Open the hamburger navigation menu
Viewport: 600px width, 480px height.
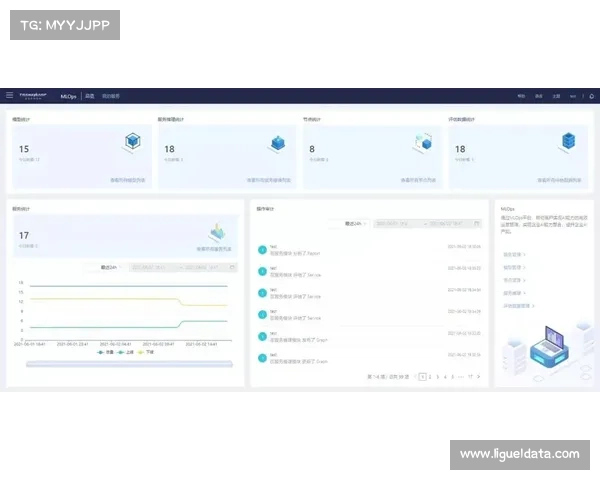10,95
